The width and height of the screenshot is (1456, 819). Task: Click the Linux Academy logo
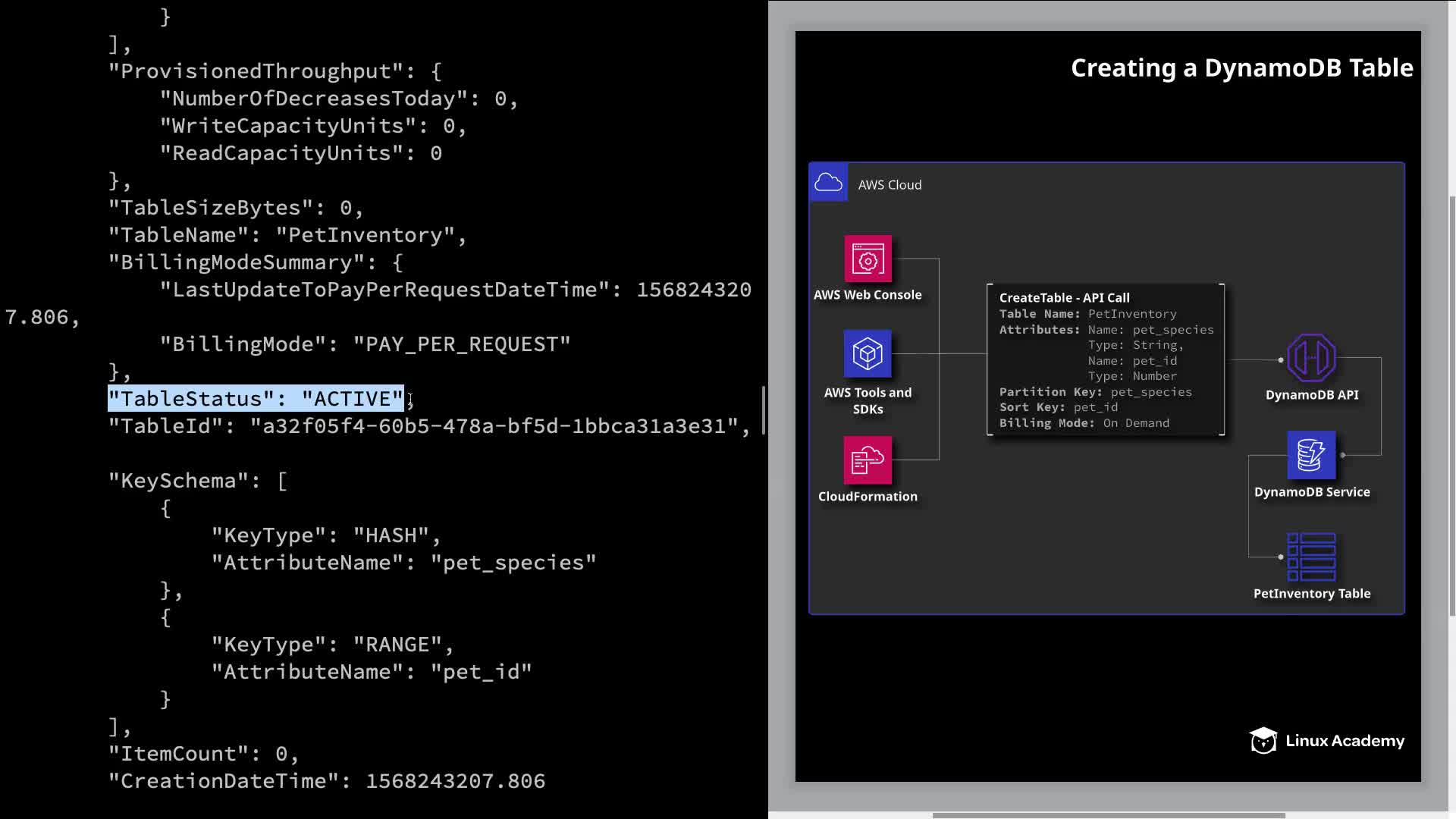point(1327,741)
